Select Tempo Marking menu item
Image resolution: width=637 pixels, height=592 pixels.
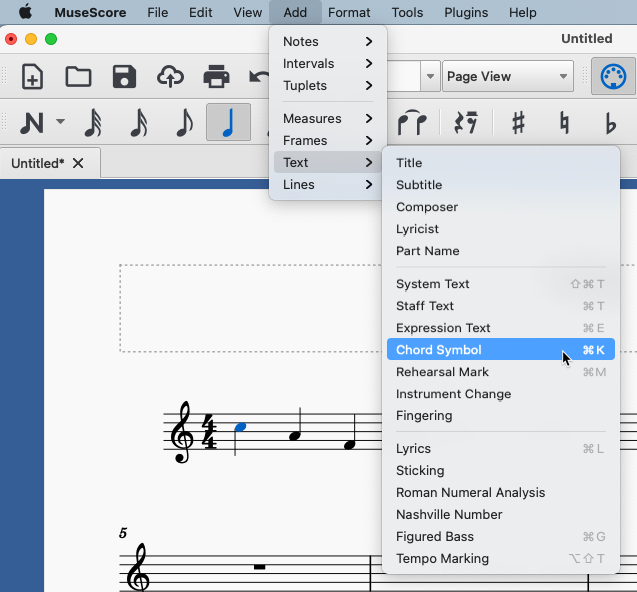pyautogui.click(x=500, y=558)
